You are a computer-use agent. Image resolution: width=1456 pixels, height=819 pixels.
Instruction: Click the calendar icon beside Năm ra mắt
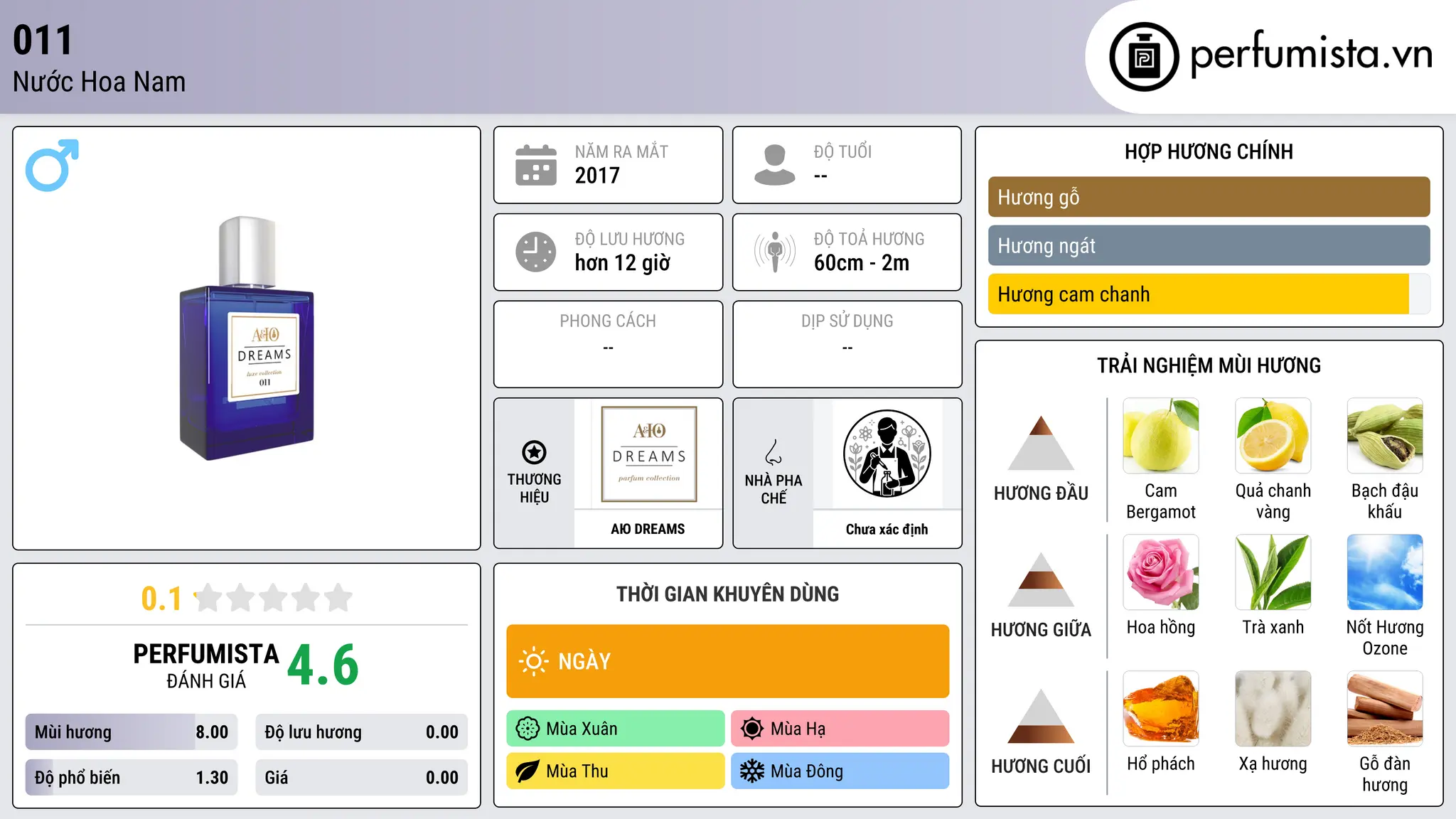(536, 165)
